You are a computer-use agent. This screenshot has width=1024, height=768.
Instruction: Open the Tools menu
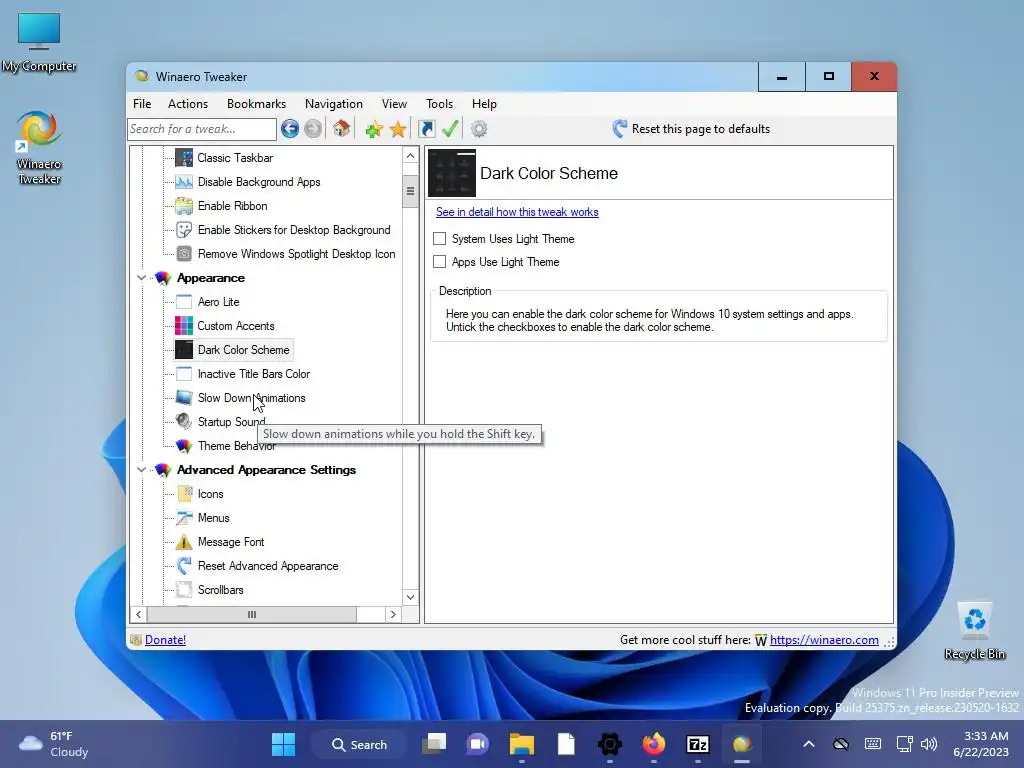pyautogui.click(x=439, y=103)
